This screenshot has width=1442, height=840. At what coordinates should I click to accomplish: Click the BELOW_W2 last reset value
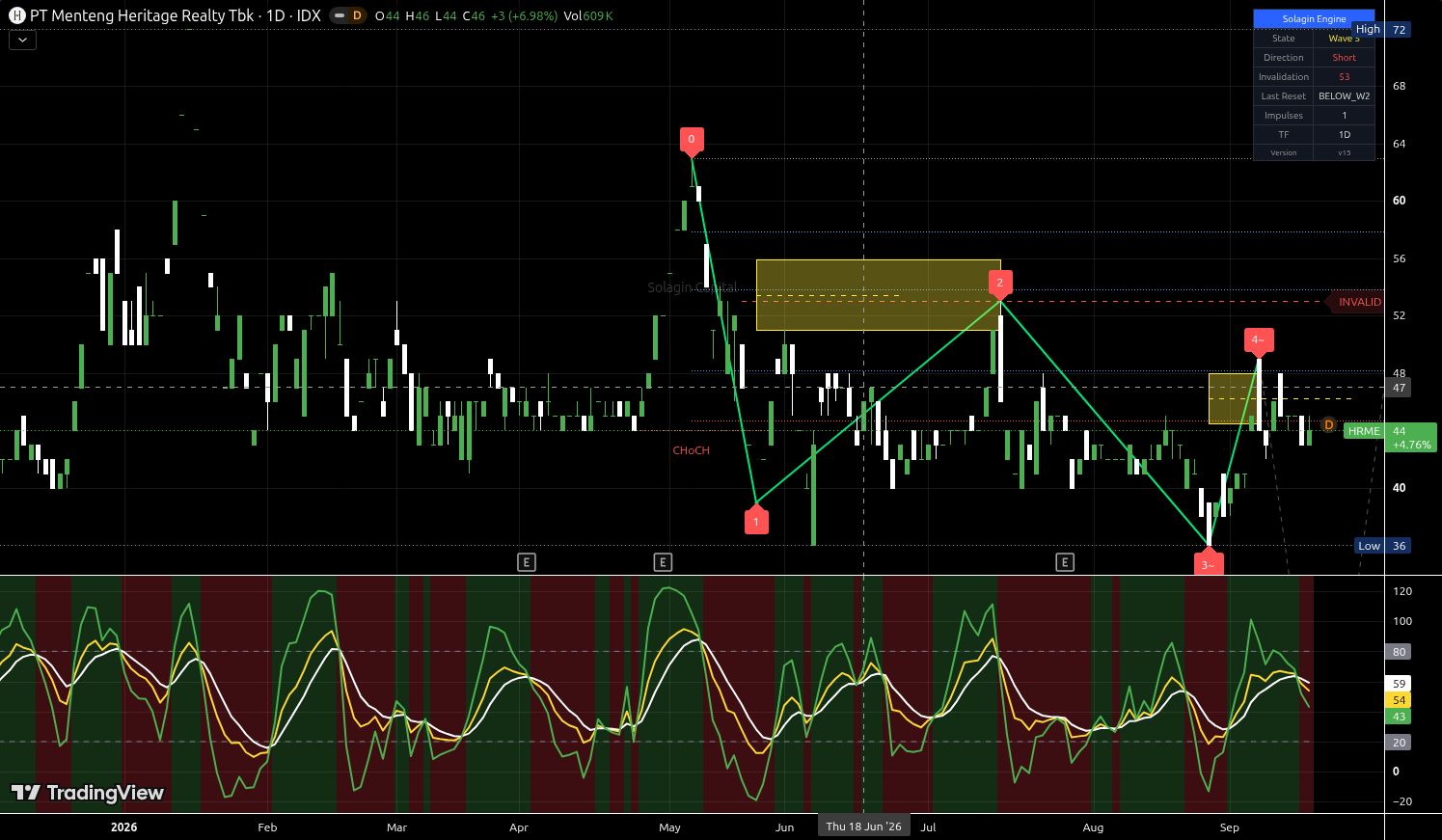[x=1344, y=96]
